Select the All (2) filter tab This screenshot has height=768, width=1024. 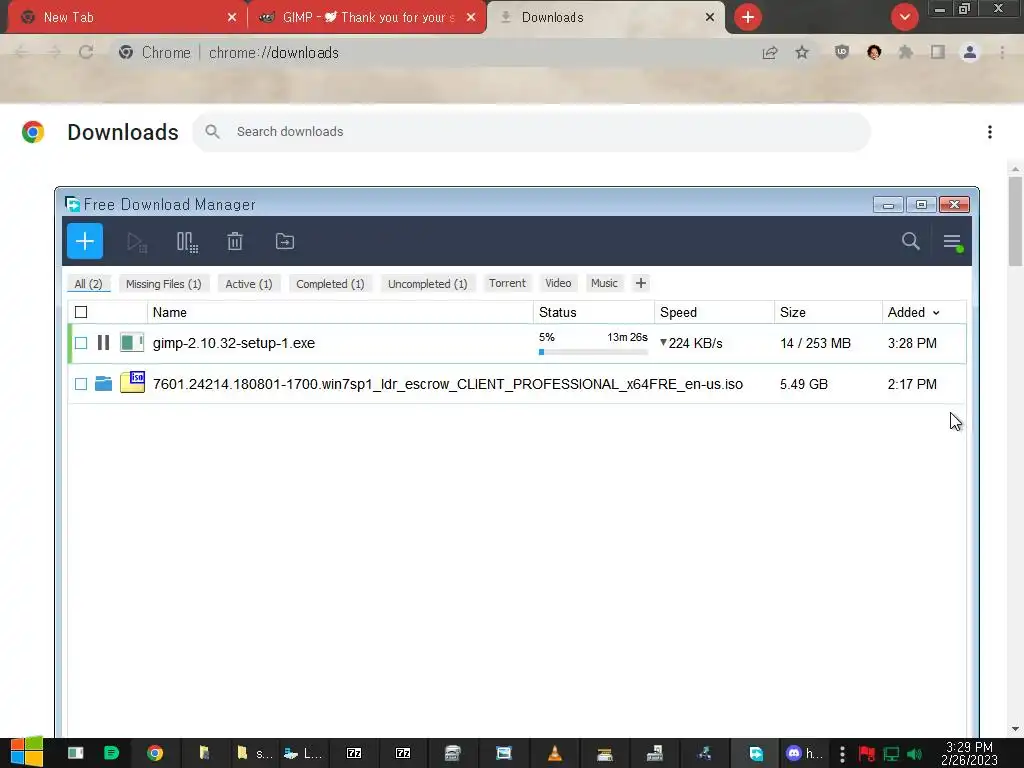[88, 284]
